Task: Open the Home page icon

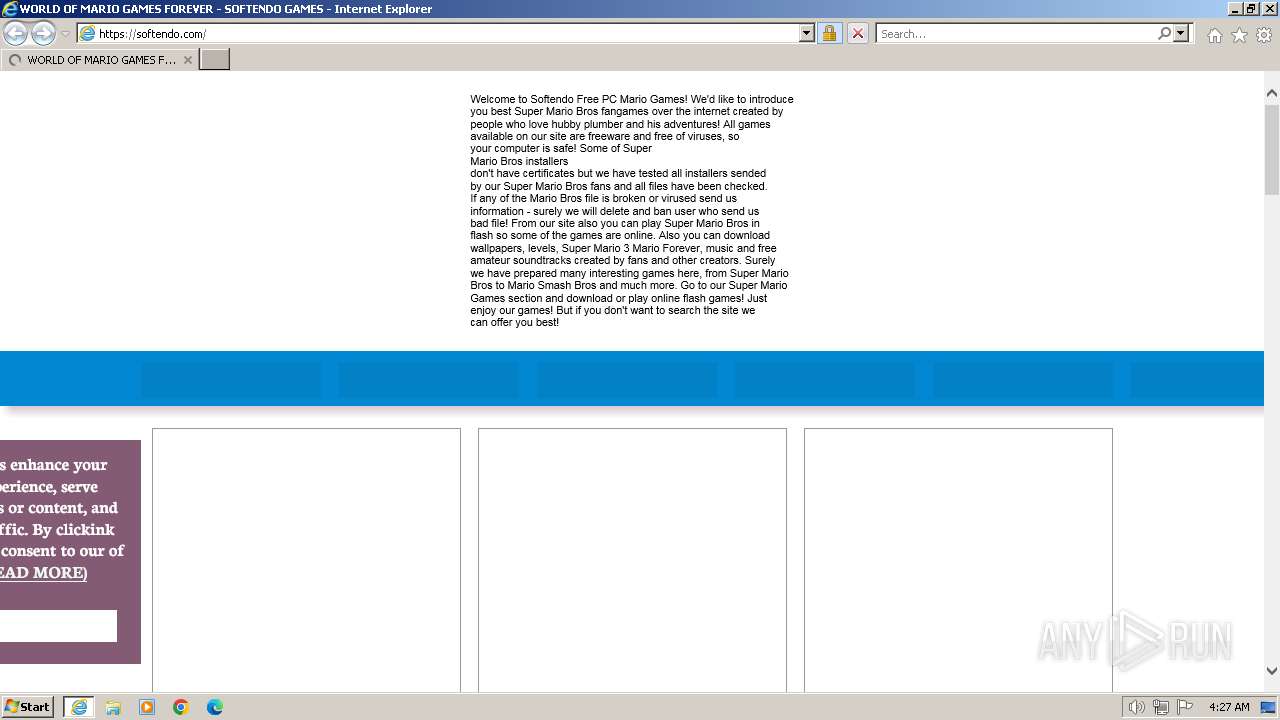Action: (x=1214, y=35)
